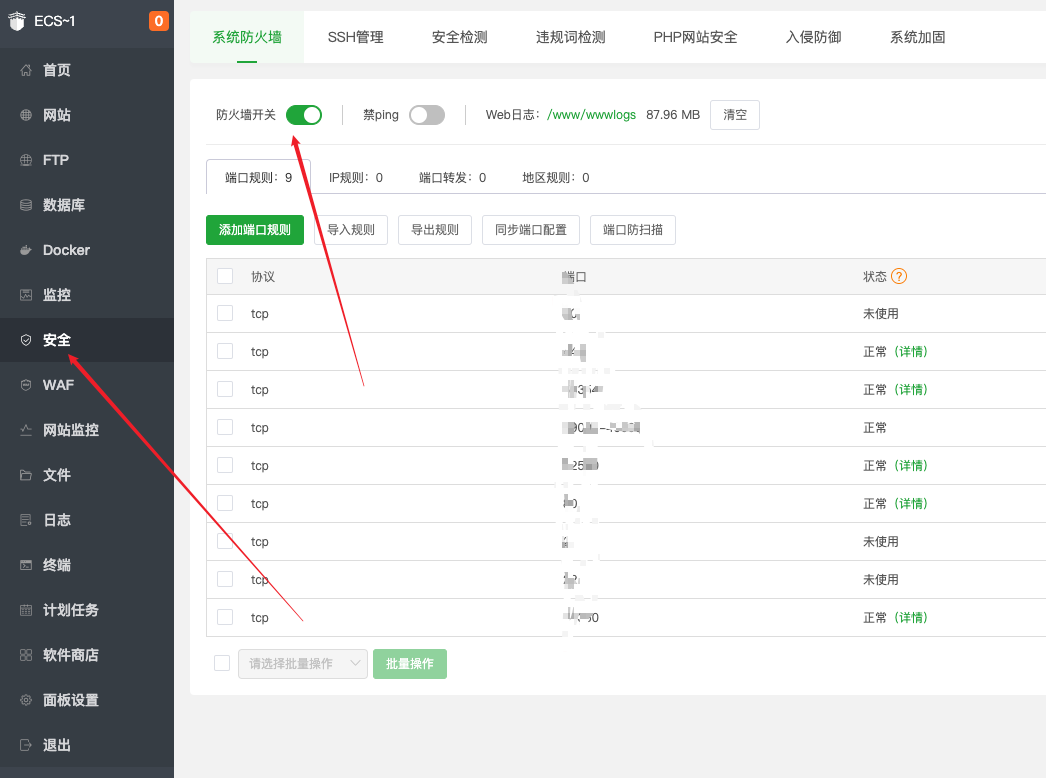This screenshot has height=778, width=1046.
Task: Open the IP规则 sub-tab
Action: (x=355, y=177)
